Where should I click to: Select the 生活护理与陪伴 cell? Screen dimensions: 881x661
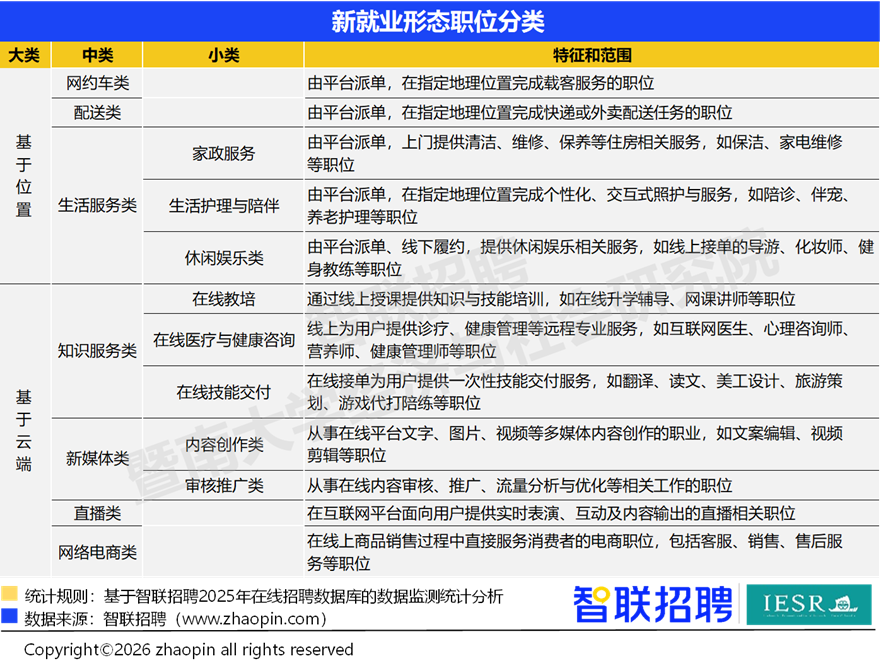click(224, 206)
